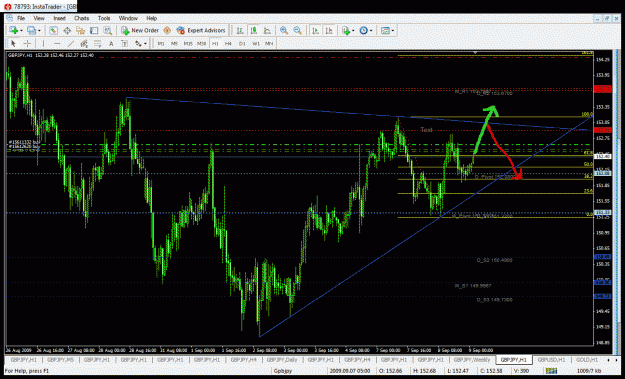Choose the Arrows objects tool
This screenshot has height=379, width=625.
(138, 43)
